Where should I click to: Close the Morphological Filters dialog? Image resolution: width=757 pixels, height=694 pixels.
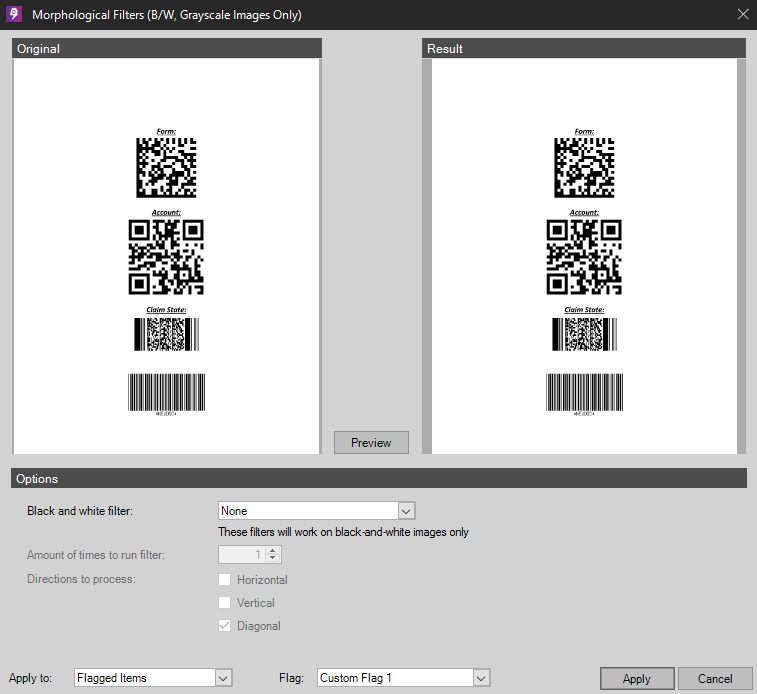pos(742,14)
